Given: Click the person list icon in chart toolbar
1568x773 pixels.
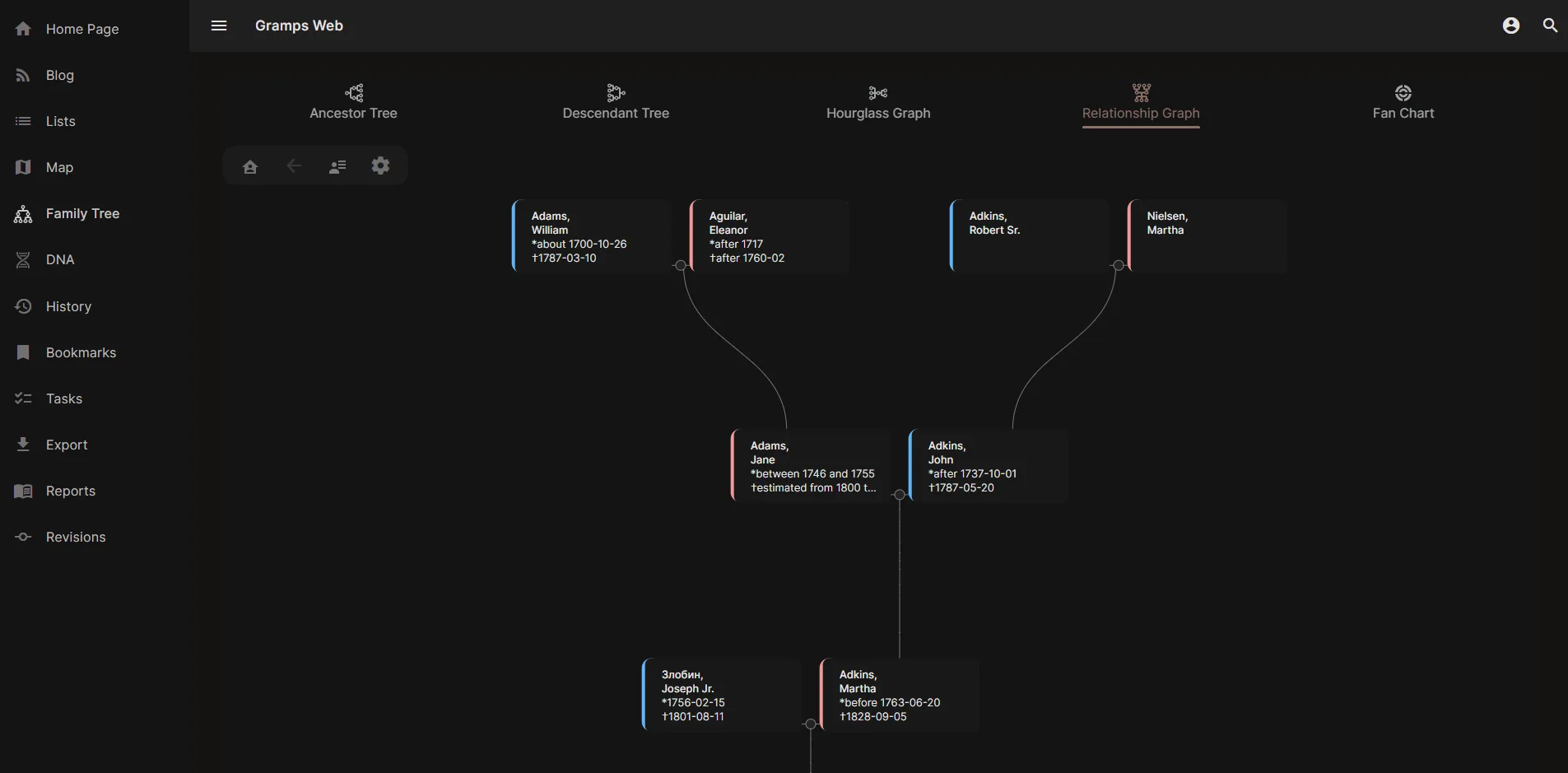Looking at the screenshot, I should [337, 167].
